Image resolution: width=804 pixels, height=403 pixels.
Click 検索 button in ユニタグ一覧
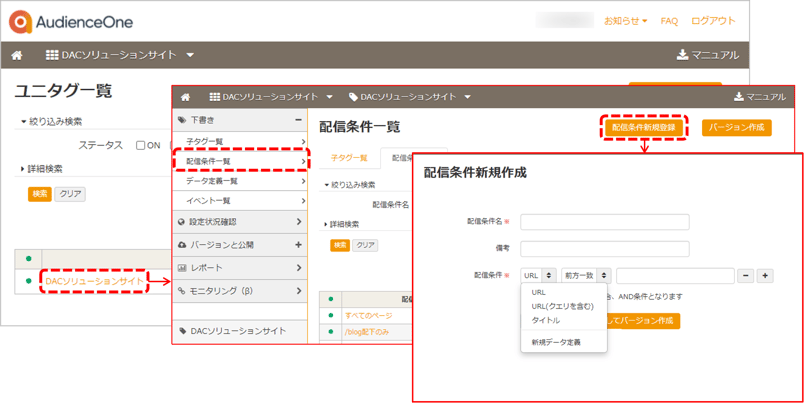[39, 194]
